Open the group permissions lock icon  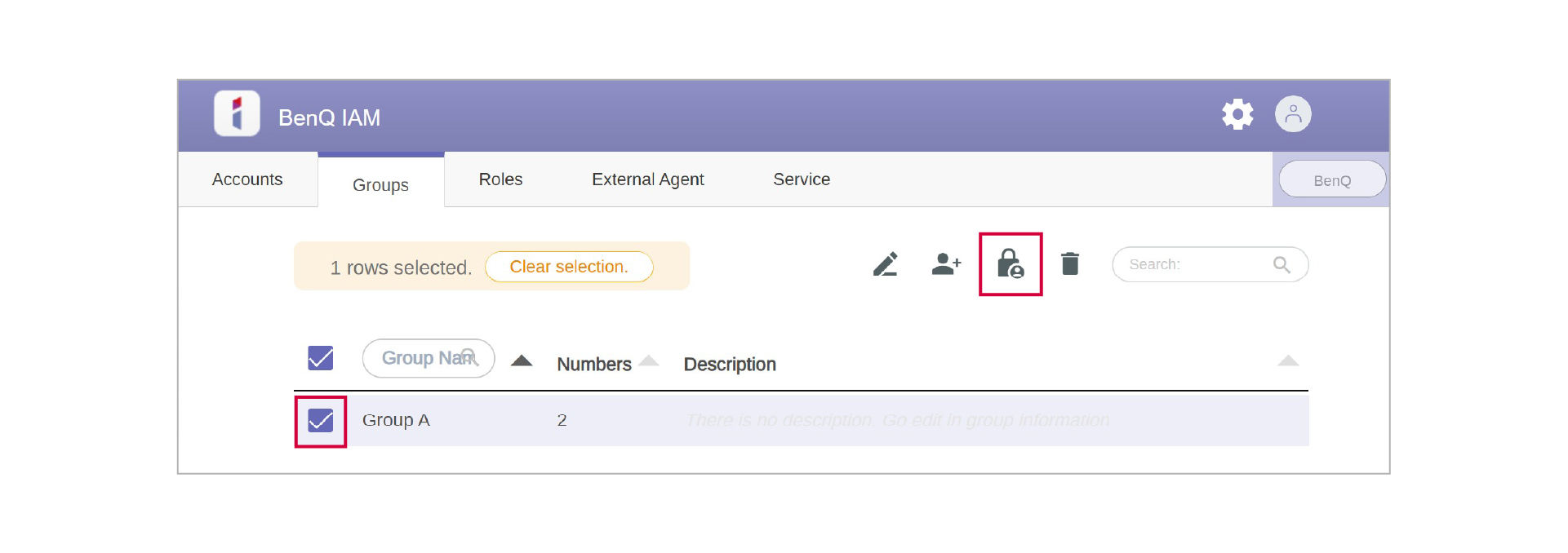click(x=1011, y=264)
